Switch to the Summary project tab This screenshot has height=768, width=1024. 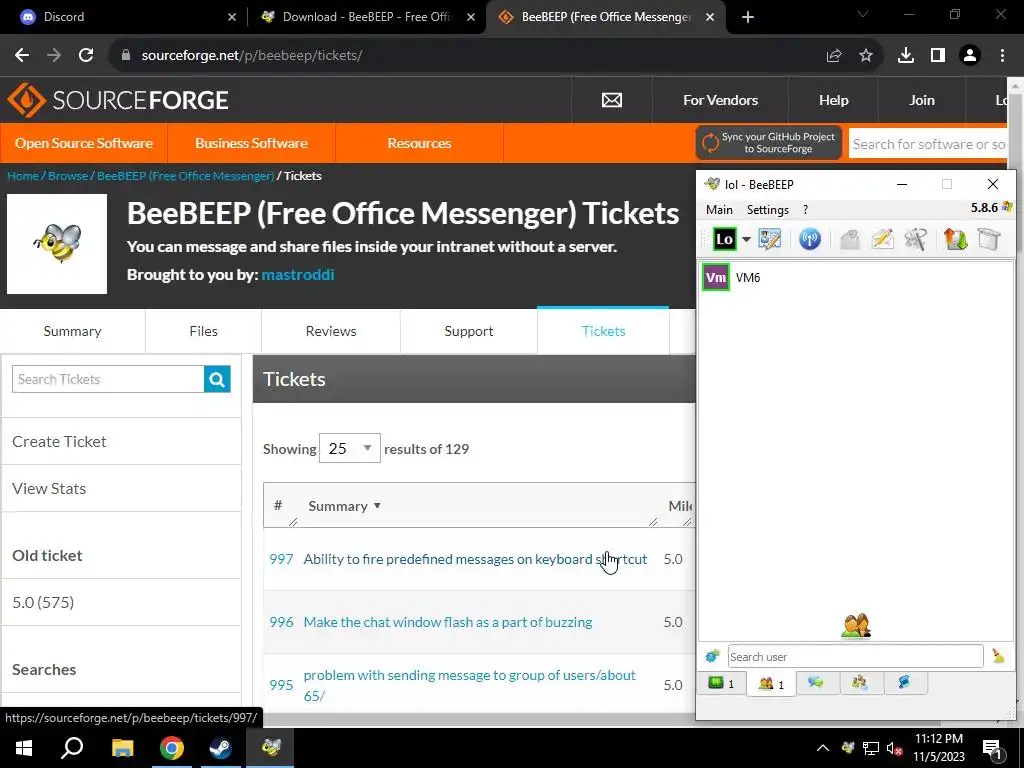[x=72, y=331]
